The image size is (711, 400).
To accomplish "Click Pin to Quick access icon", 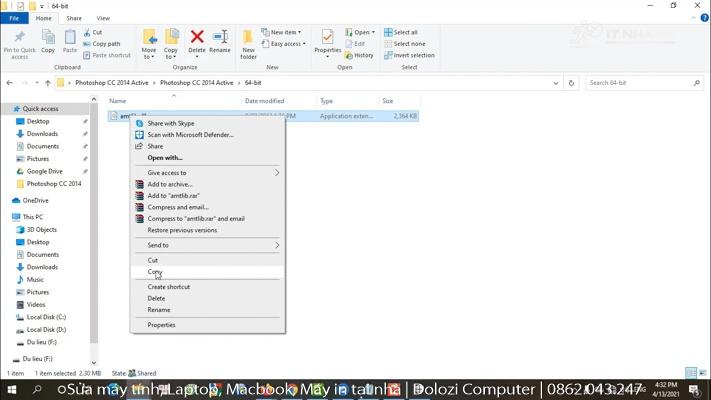I will [19, 43].
